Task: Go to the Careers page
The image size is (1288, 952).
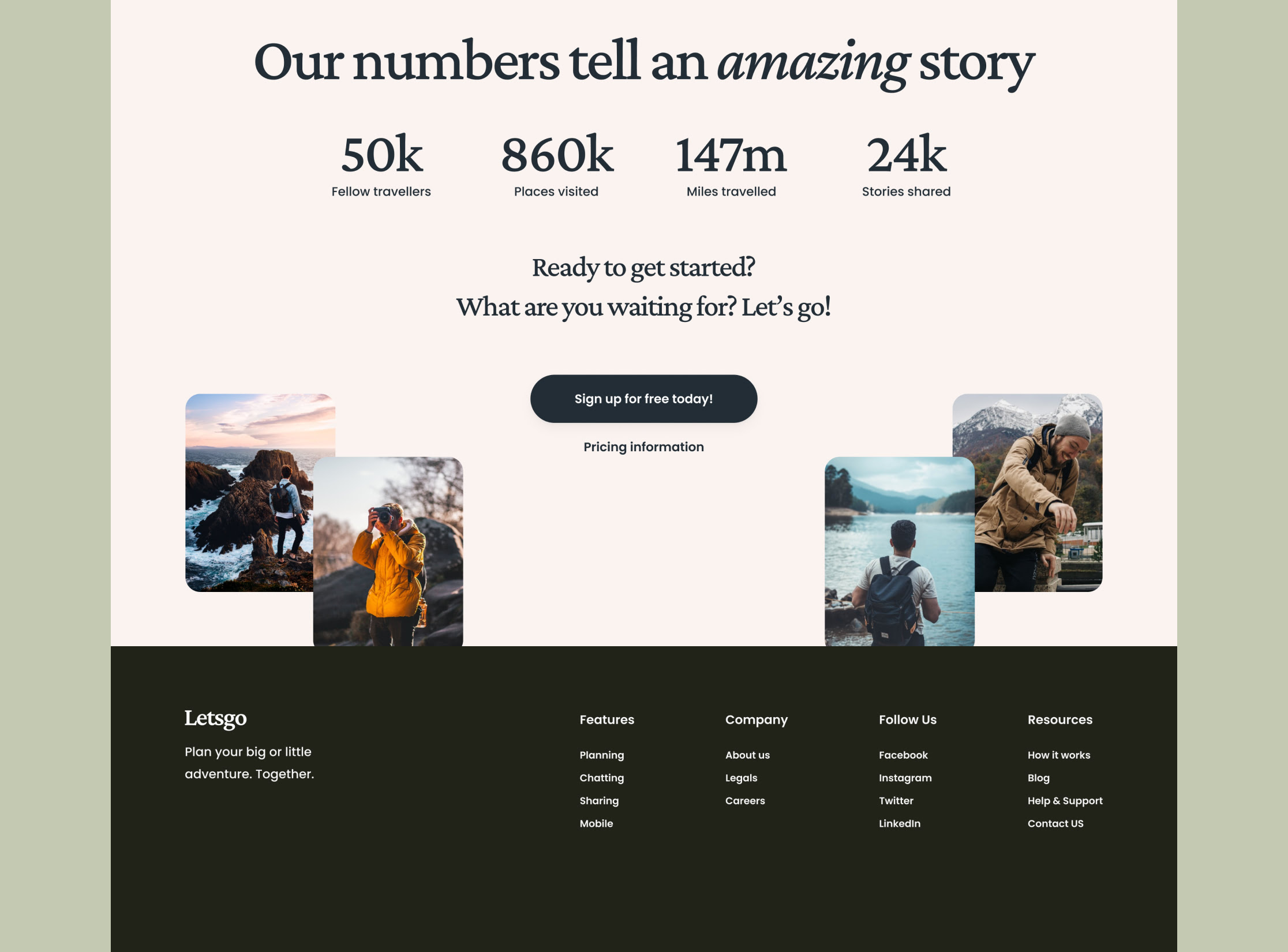Action: (745, 801)
